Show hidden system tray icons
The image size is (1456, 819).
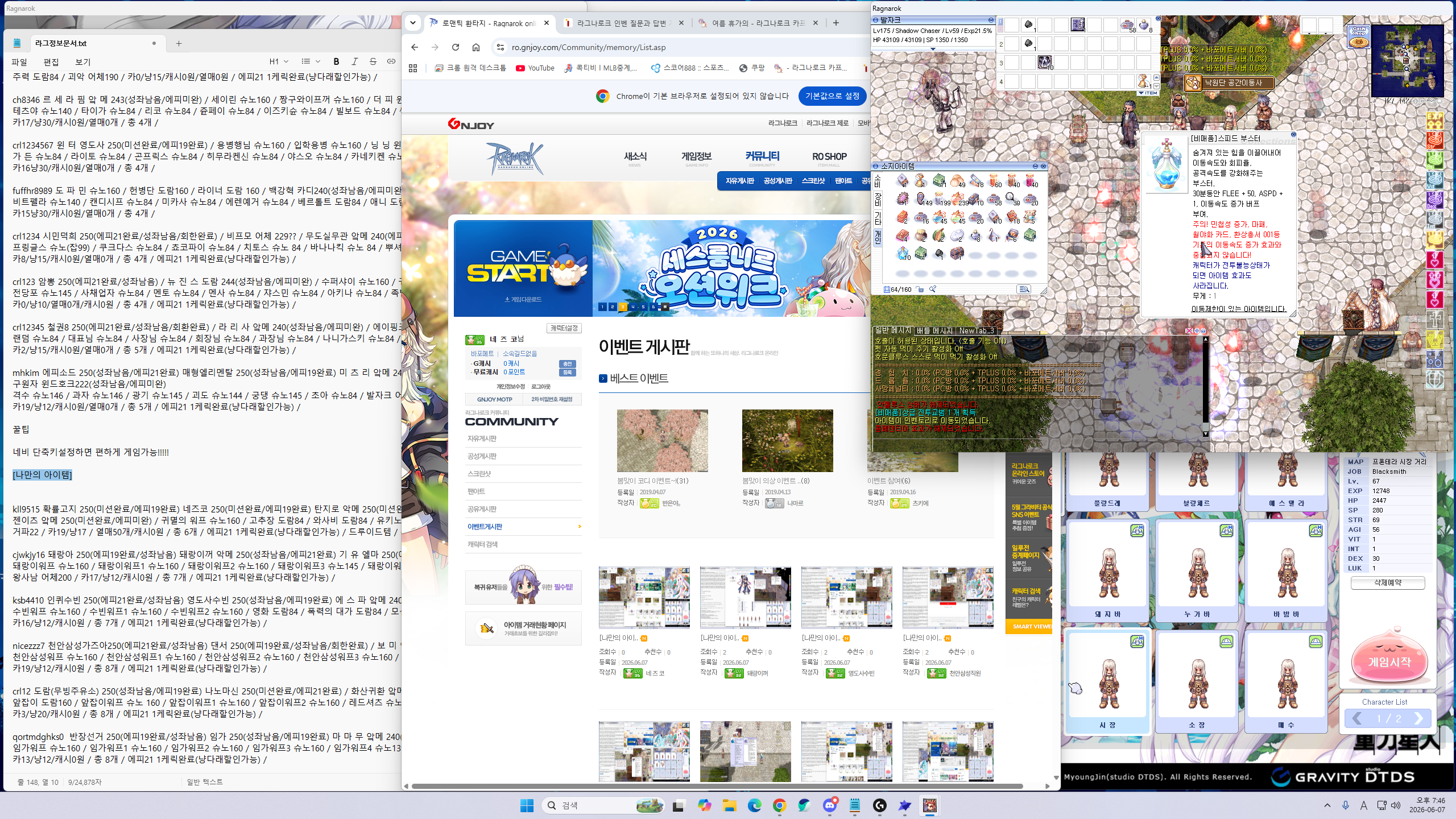1327,805
